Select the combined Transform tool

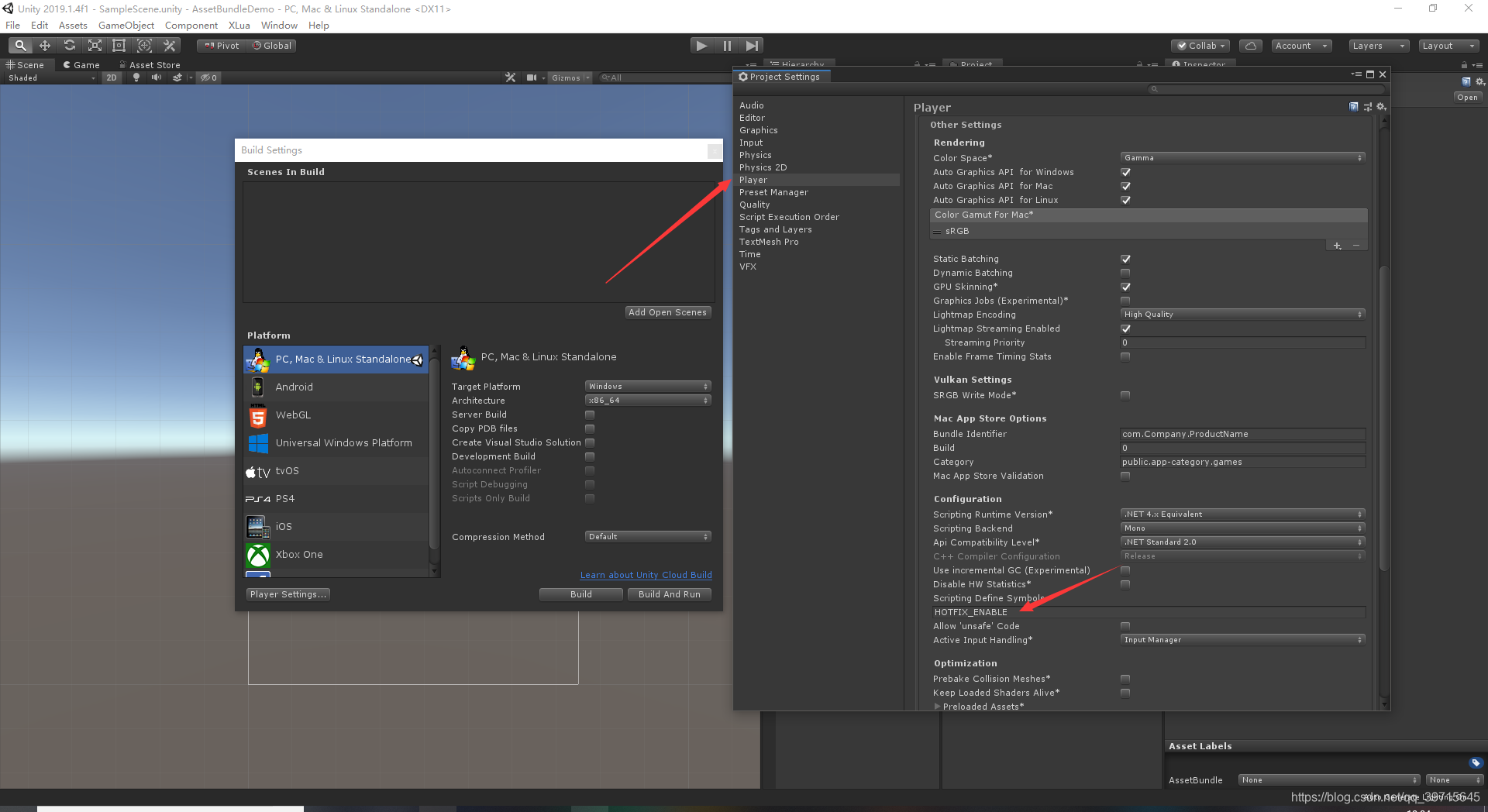tap(144, 46)
